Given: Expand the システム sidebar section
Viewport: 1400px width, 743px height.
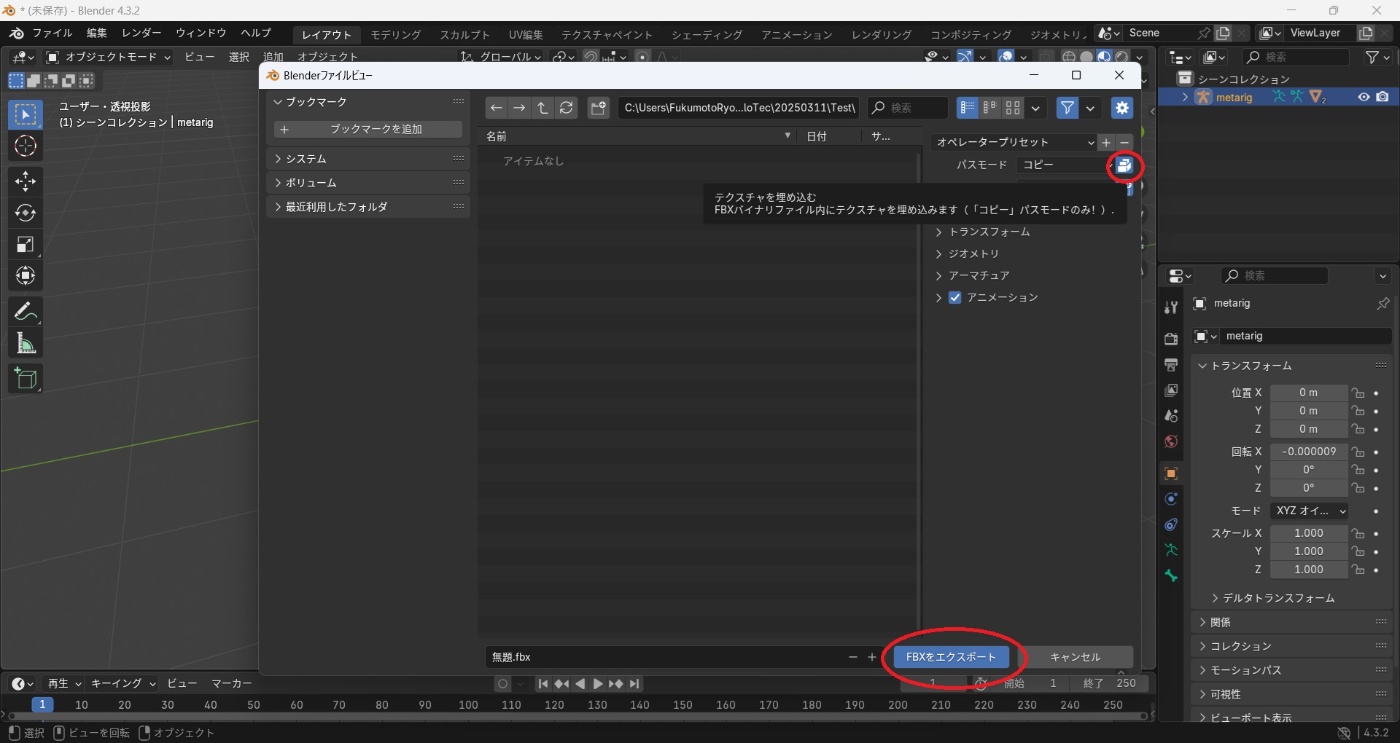Looking at the screenshot, I should [368, 159].
